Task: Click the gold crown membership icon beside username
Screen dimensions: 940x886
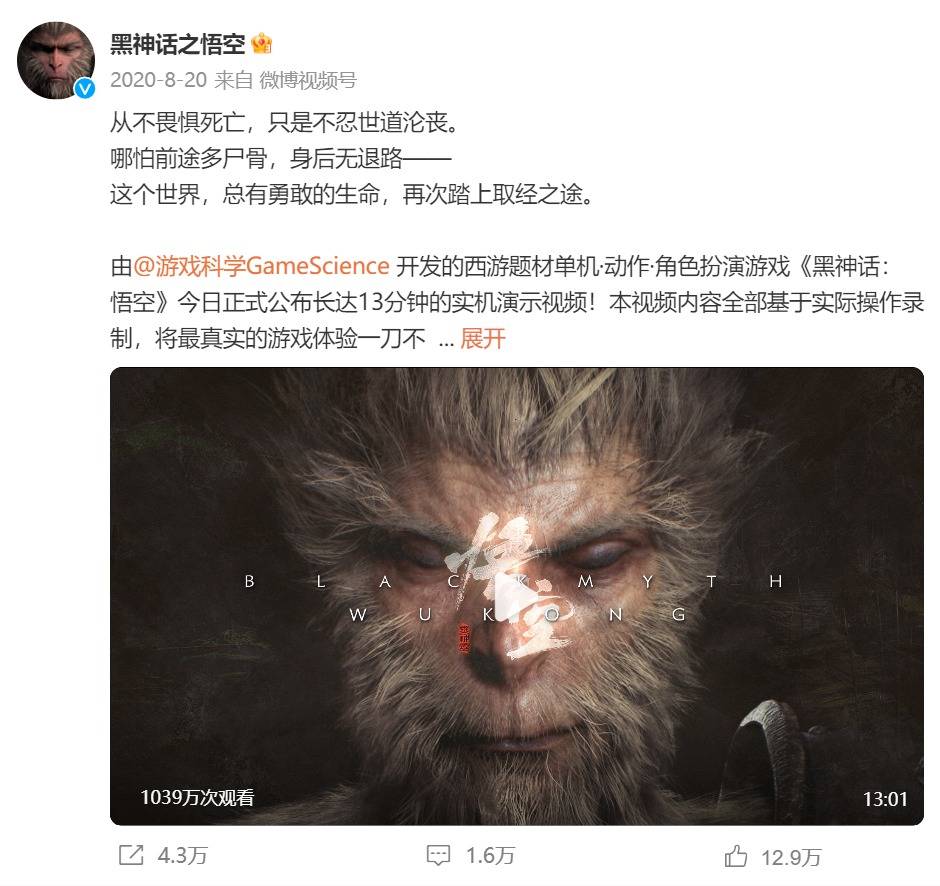Action: [262, 44]
